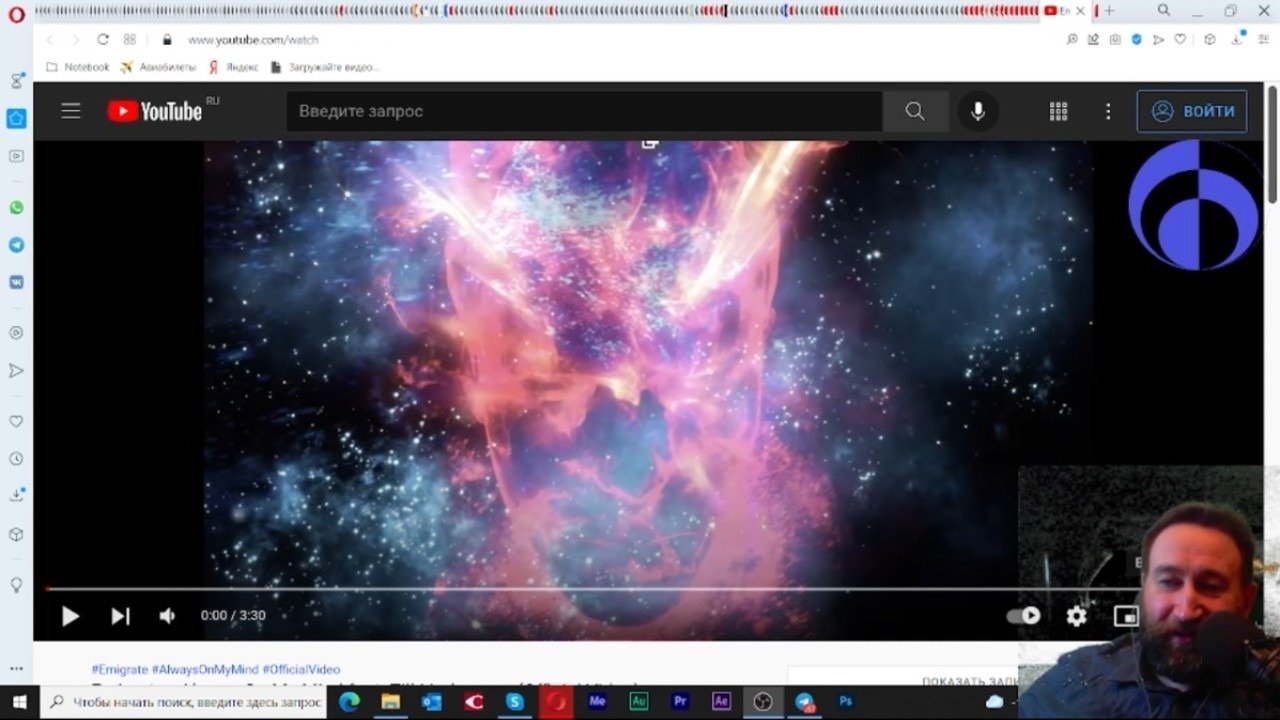Open a new tab with plus button
The width and height of the screenshot is (1280, 720).
[1109, 11]
